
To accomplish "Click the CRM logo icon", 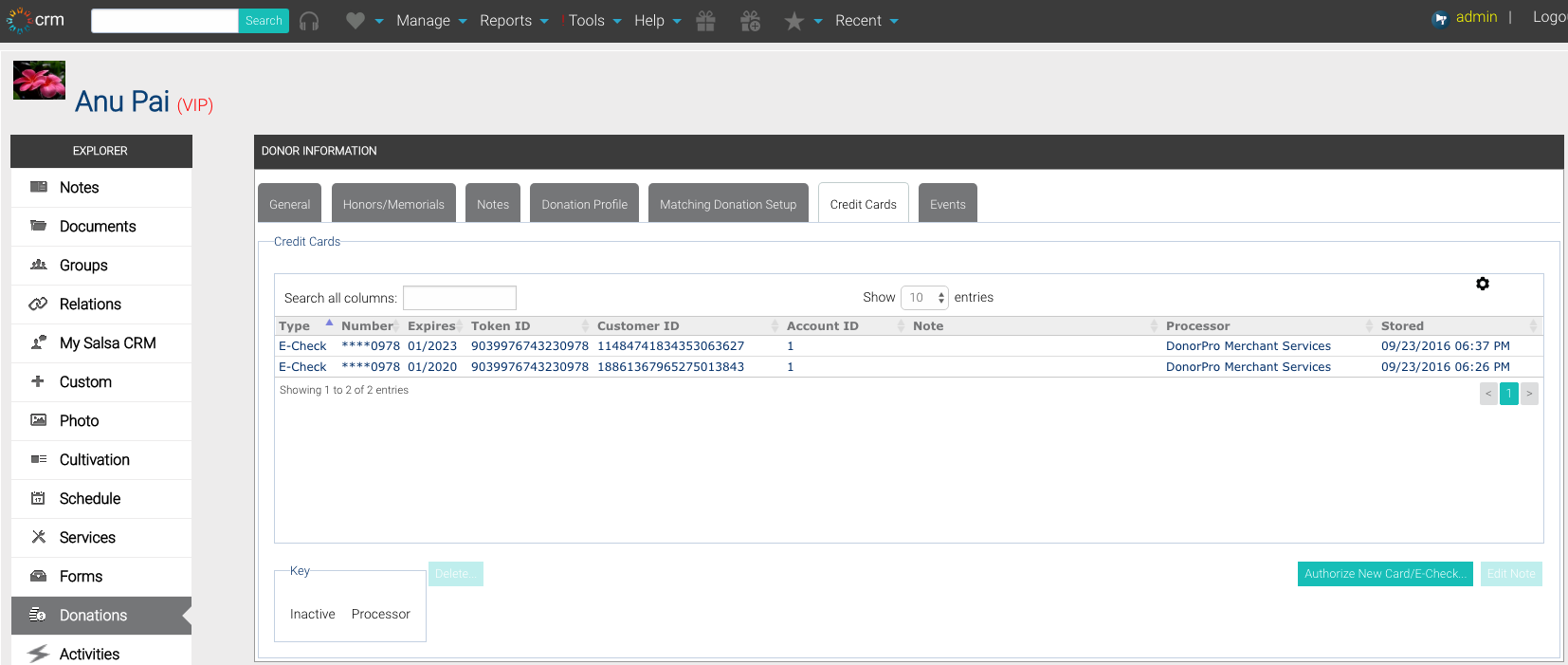I will [19, 20].
